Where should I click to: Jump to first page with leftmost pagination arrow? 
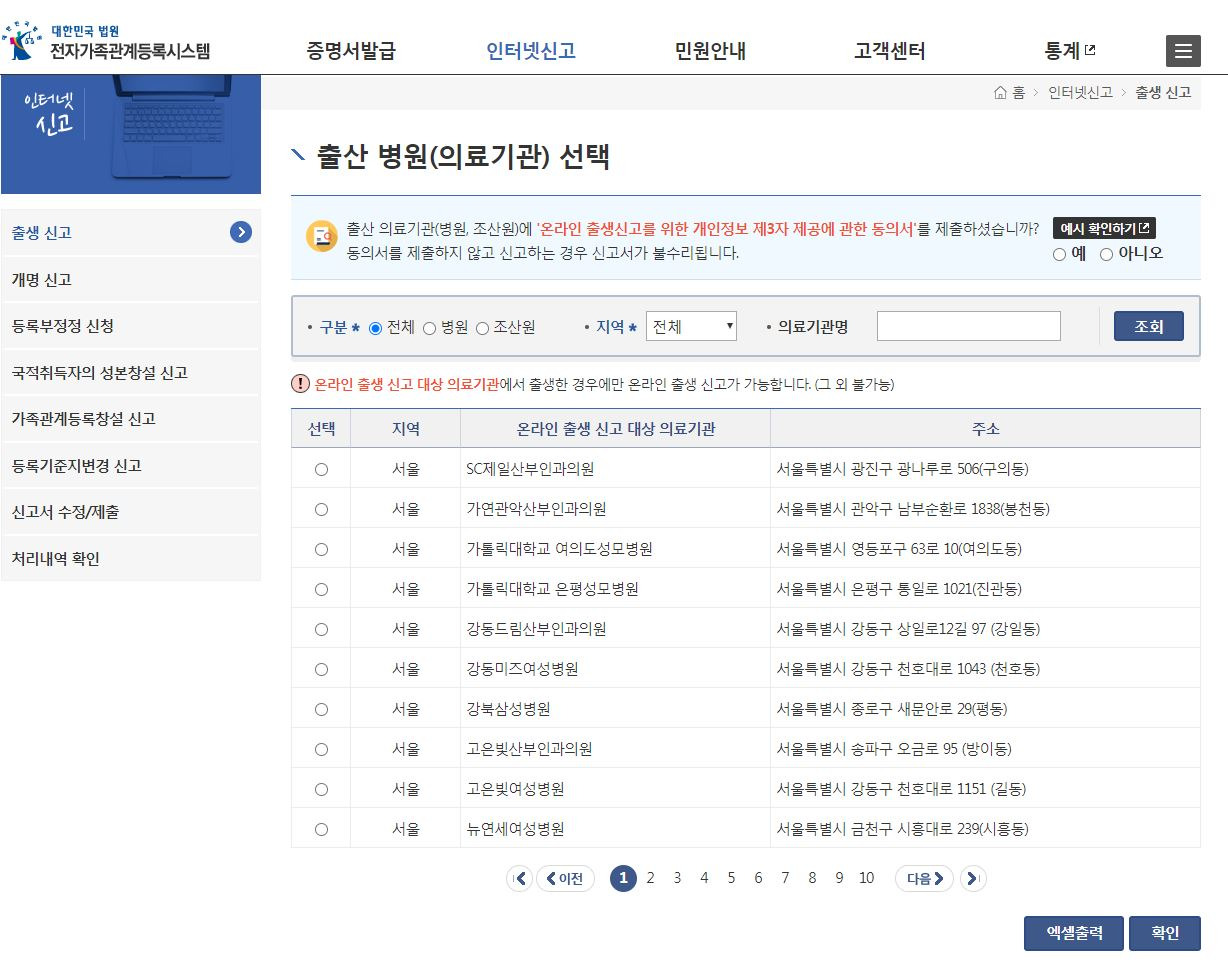pyautogui.click(x=519, y=878)
